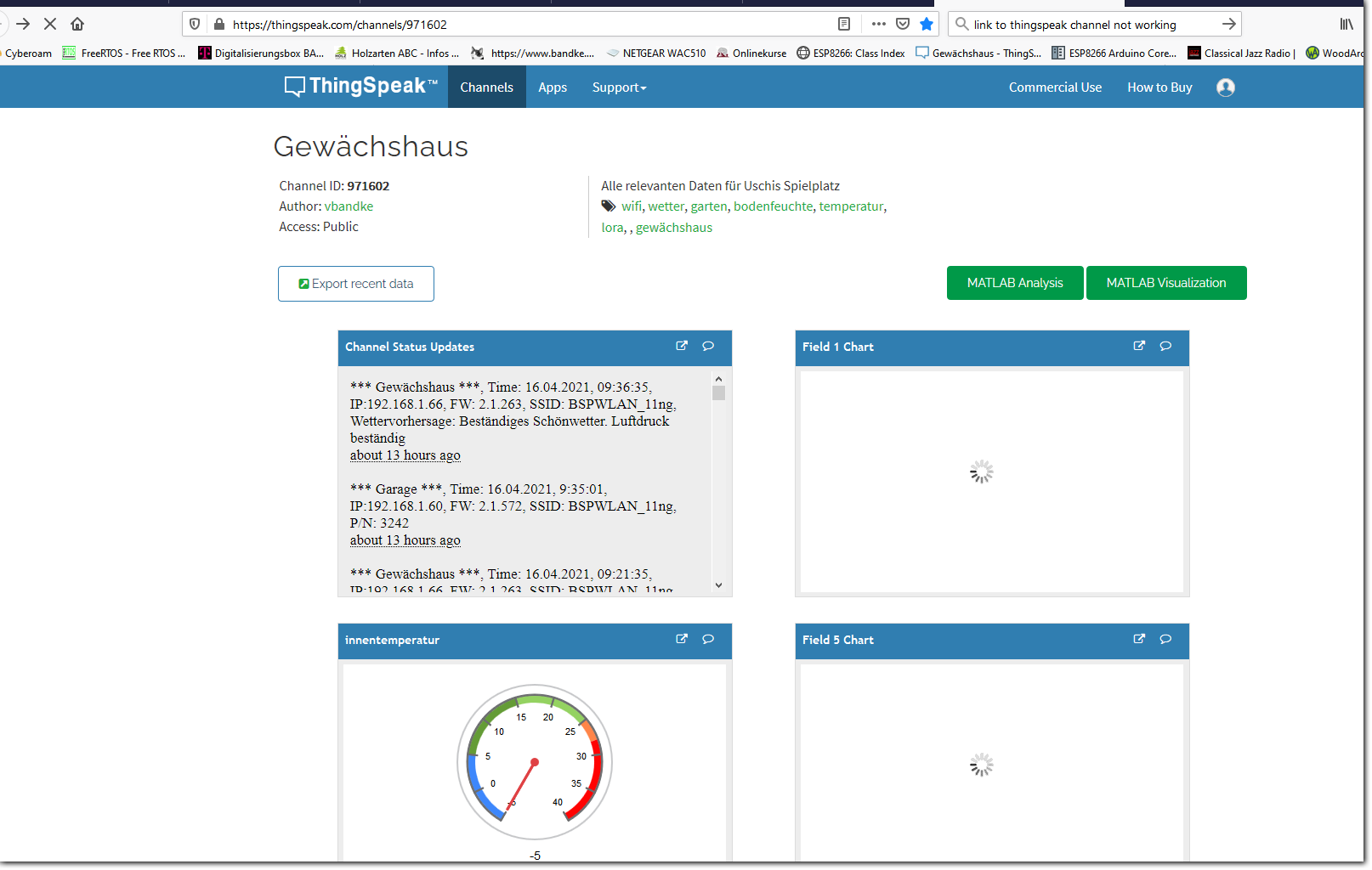Click the innentemperatur gauge dial
Screen dimensions: 1372x870
coord(535,762)
